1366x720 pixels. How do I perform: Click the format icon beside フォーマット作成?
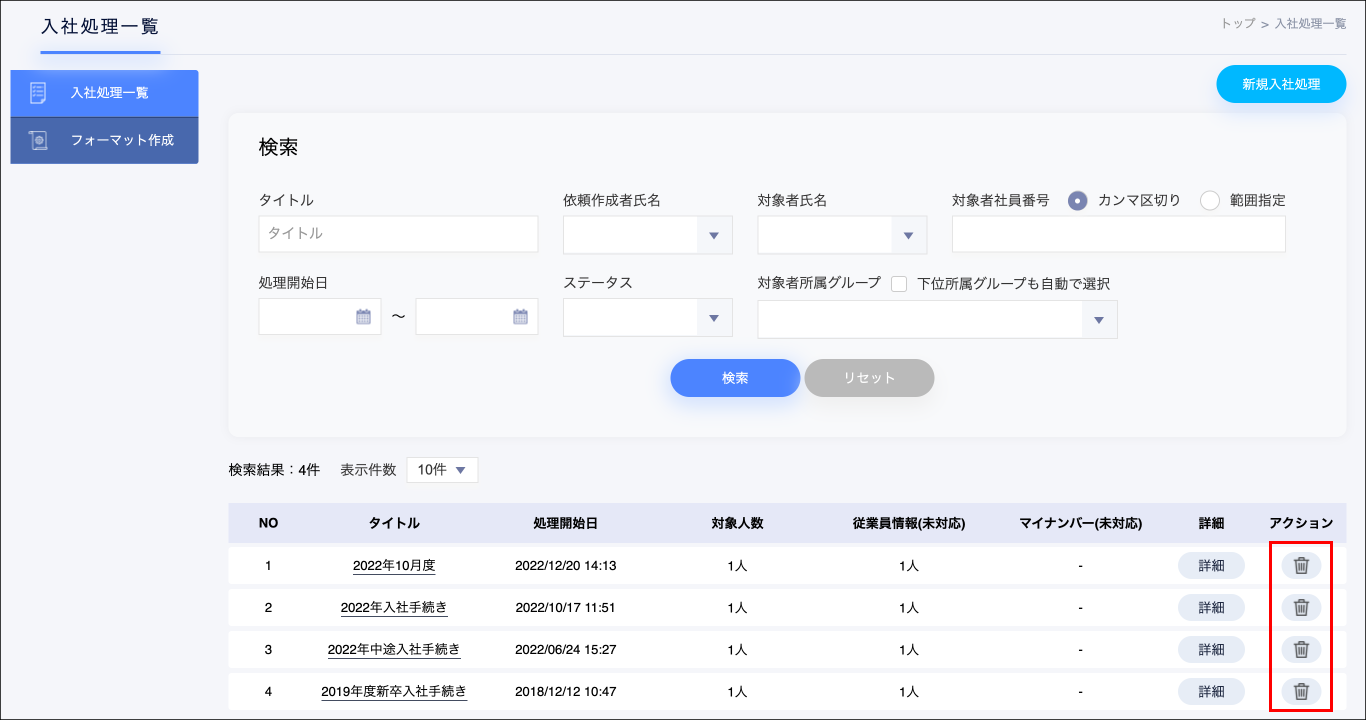(38, 141)
